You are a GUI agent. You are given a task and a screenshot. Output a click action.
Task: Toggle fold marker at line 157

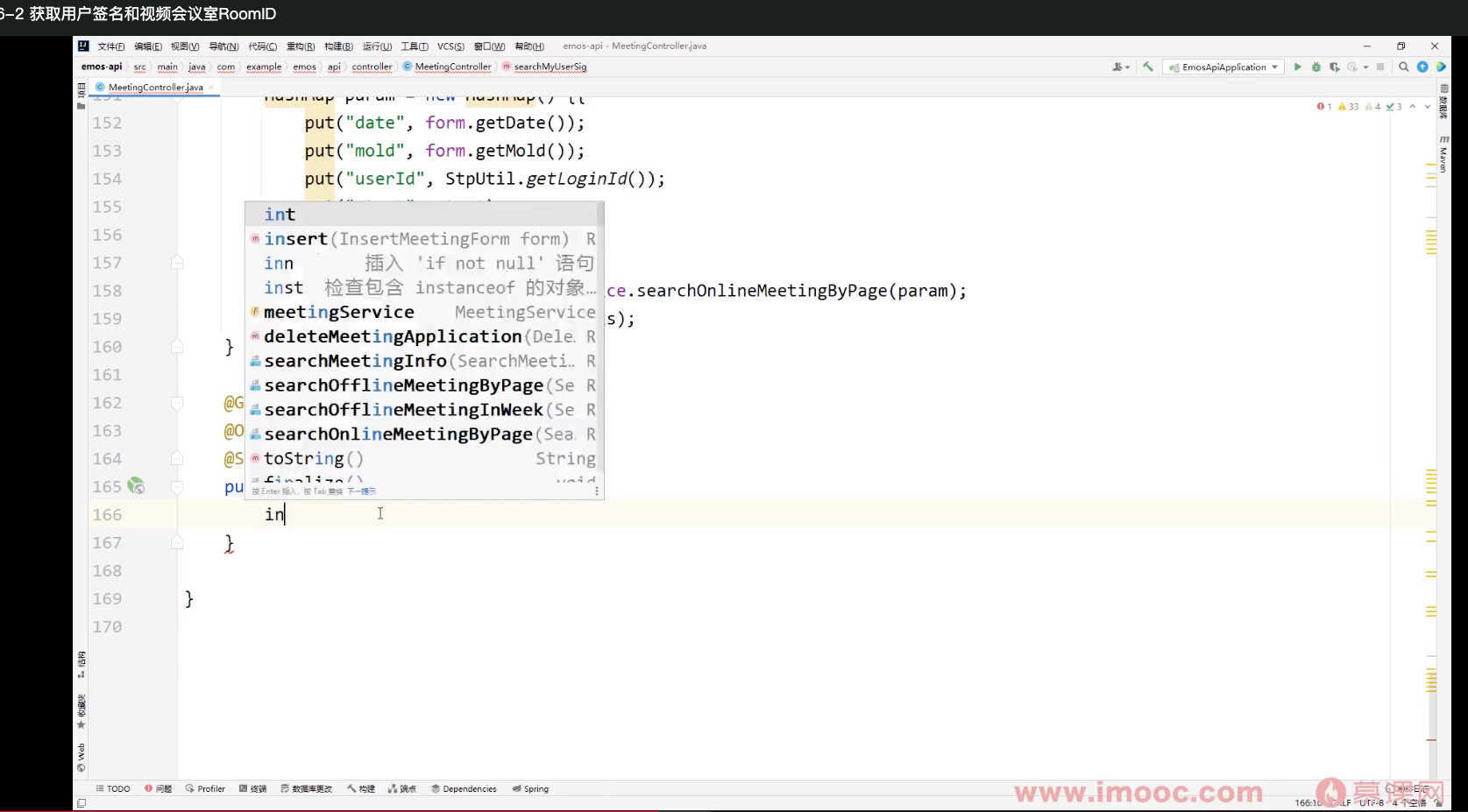(x=177, y=263)
